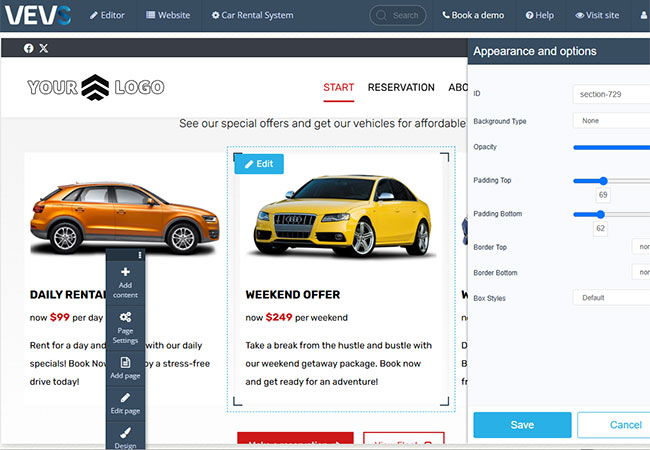
Task: Click Visit site
Action: click(597, 15)
